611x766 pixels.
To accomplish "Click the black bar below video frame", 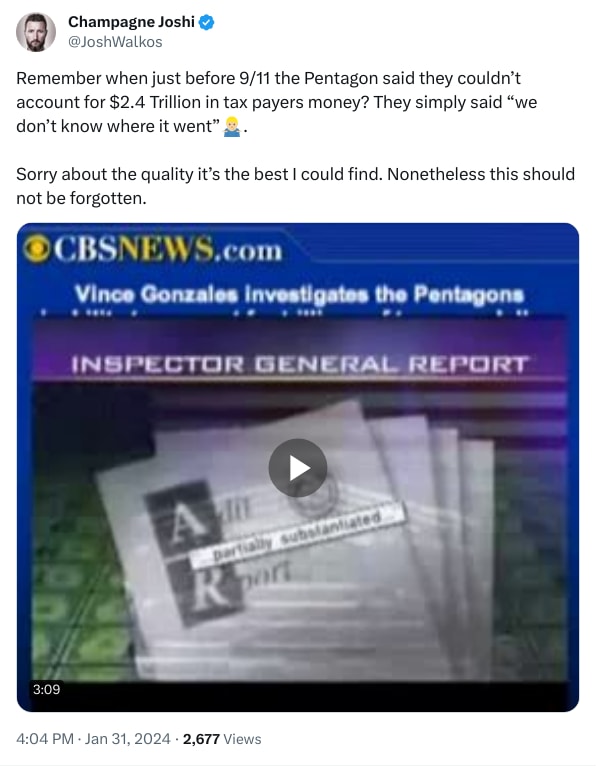I will point(297,697).
